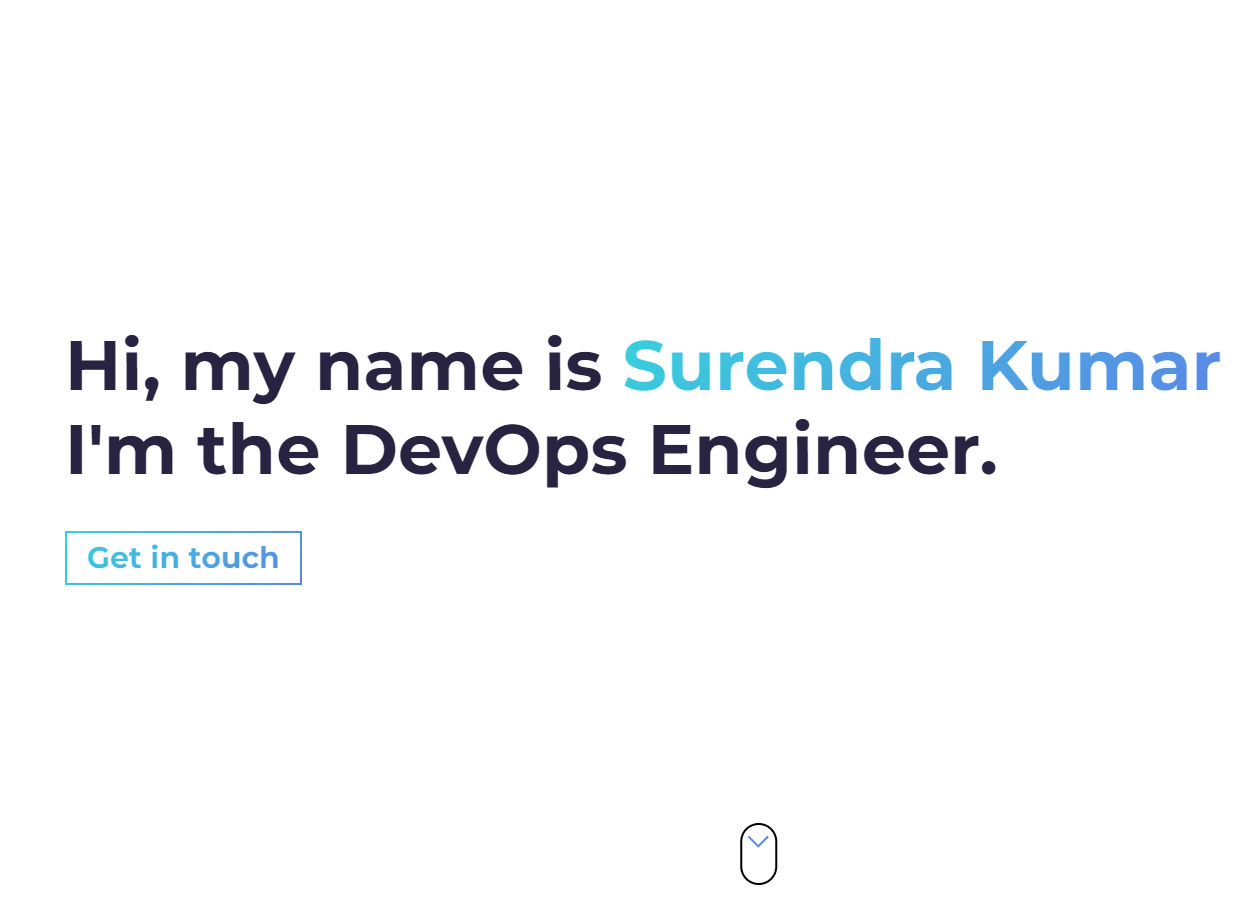Click the bottom curve of the mouse outline
Viewport: 1240px width, 908px height.
[758, 882]
